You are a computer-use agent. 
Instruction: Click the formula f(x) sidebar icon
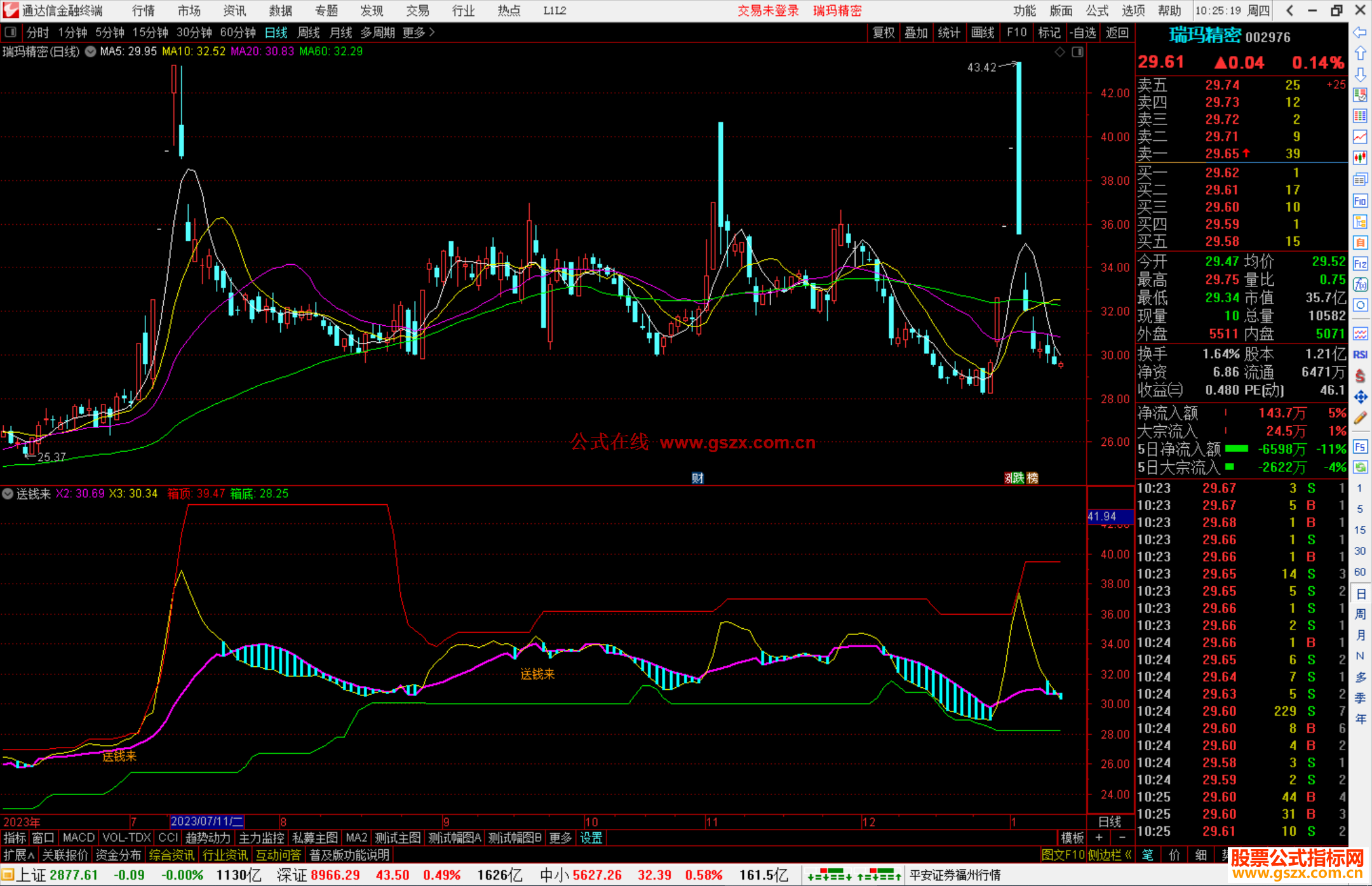click(x=1360, y=285)
